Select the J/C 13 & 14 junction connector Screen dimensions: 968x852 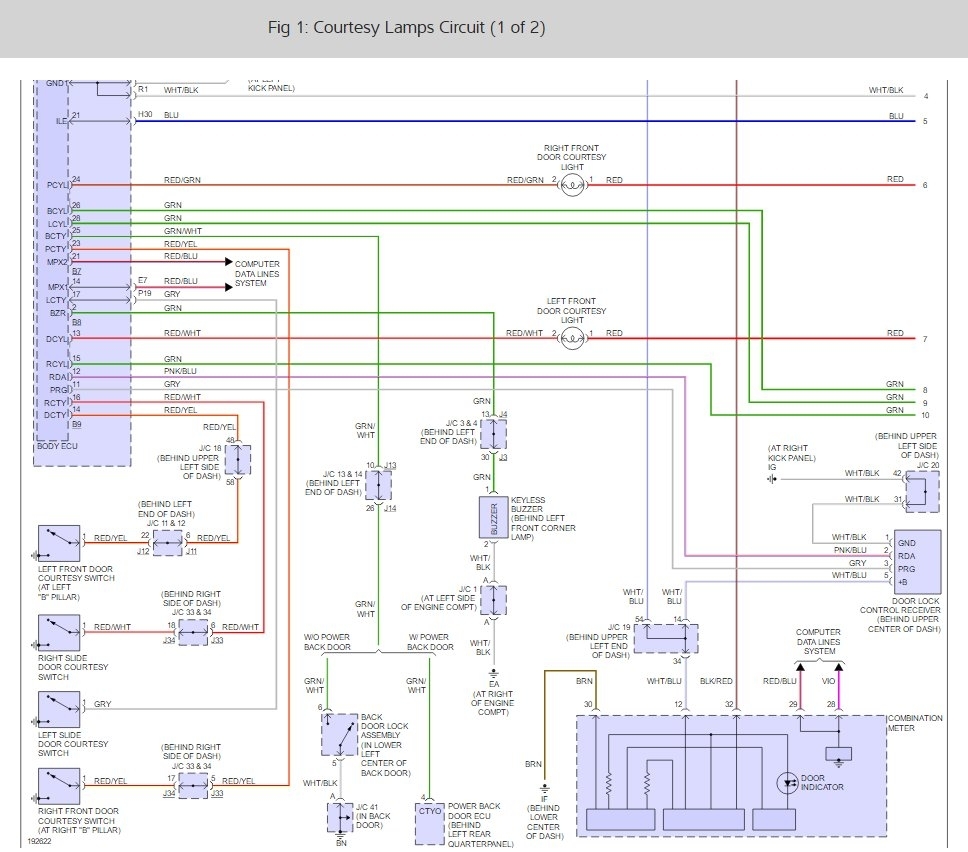coord(379,486)
